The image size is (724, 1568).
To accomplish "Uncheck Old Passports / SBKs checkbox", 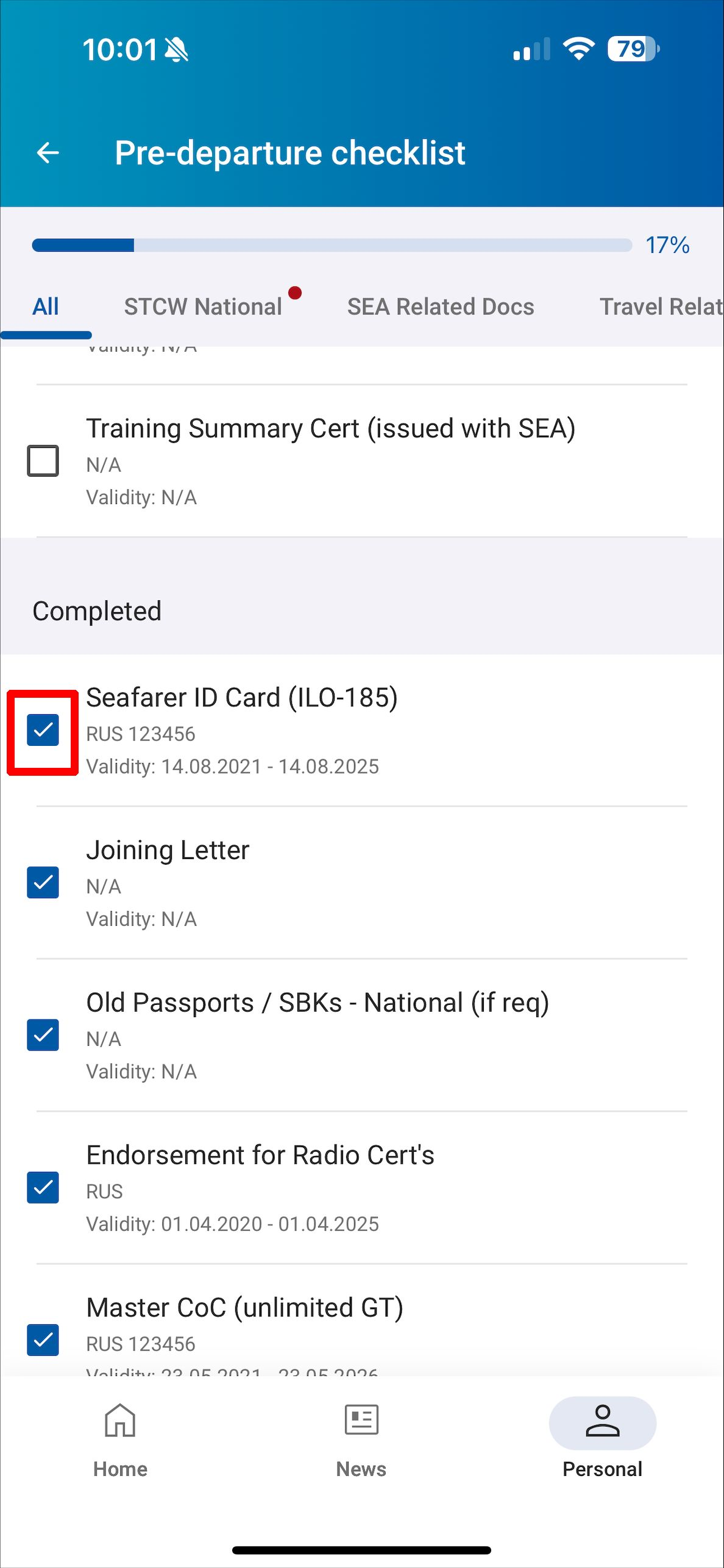I will tap(43, 1035).
